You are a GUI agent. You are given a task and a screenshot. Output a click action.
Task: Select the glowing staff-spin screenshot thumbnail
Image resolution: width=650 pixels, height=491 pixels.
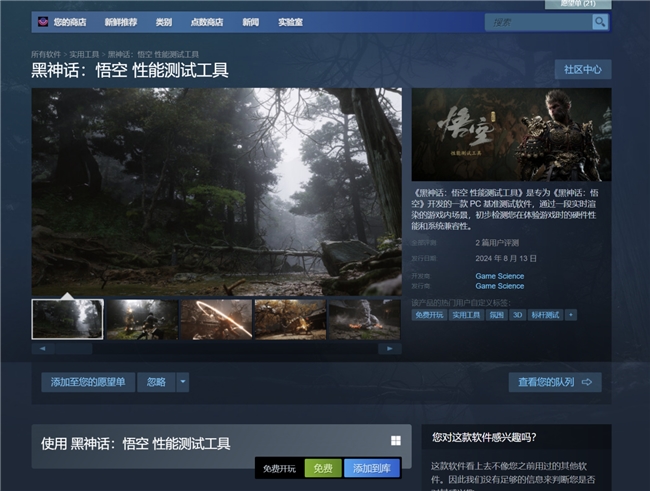(x=215, y=319)
